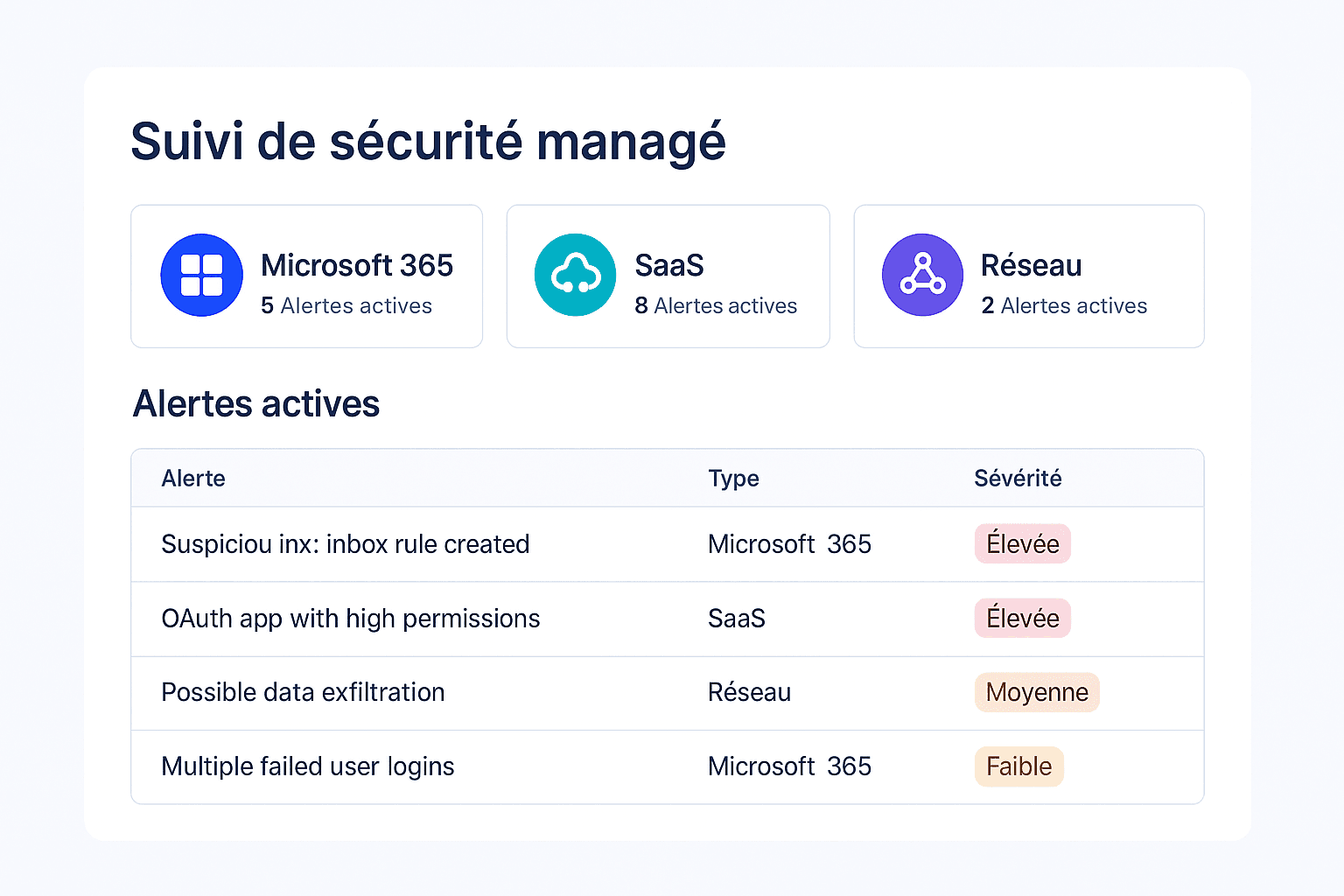Click 'Possible data exfiltration' alert

point(303,692)
